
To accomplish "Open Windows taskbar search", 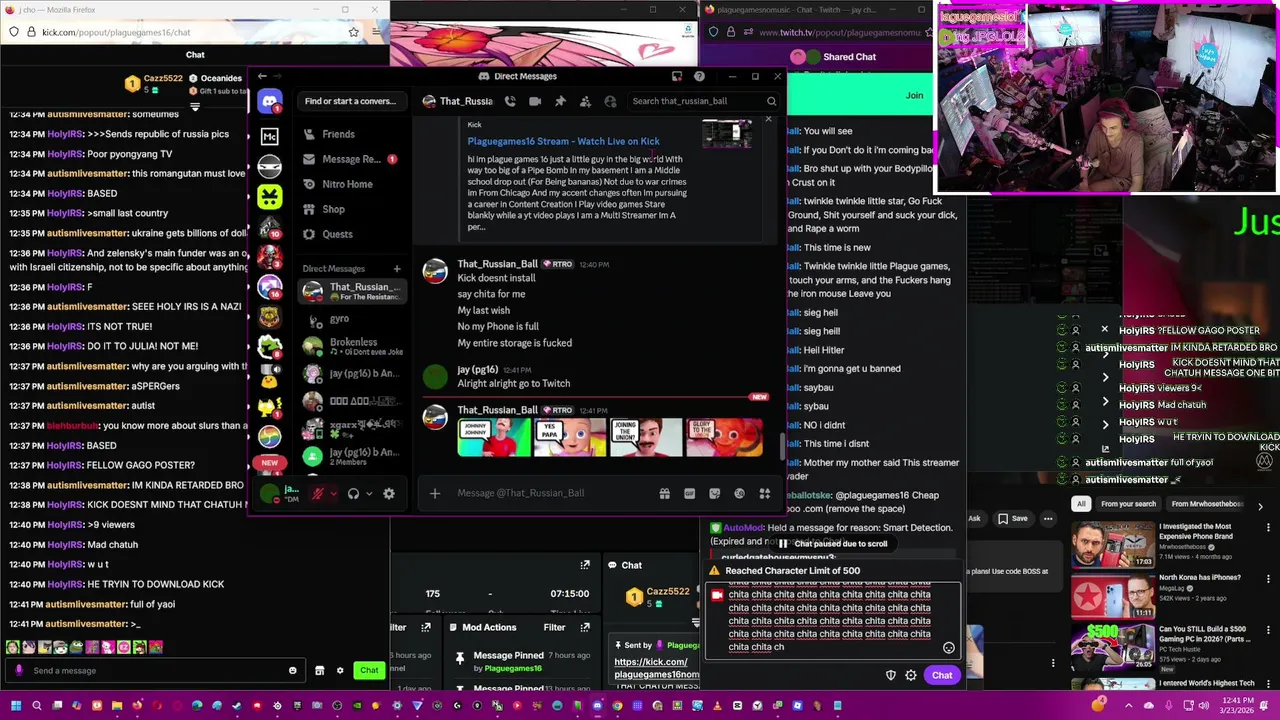I will (x=37, y=706).
